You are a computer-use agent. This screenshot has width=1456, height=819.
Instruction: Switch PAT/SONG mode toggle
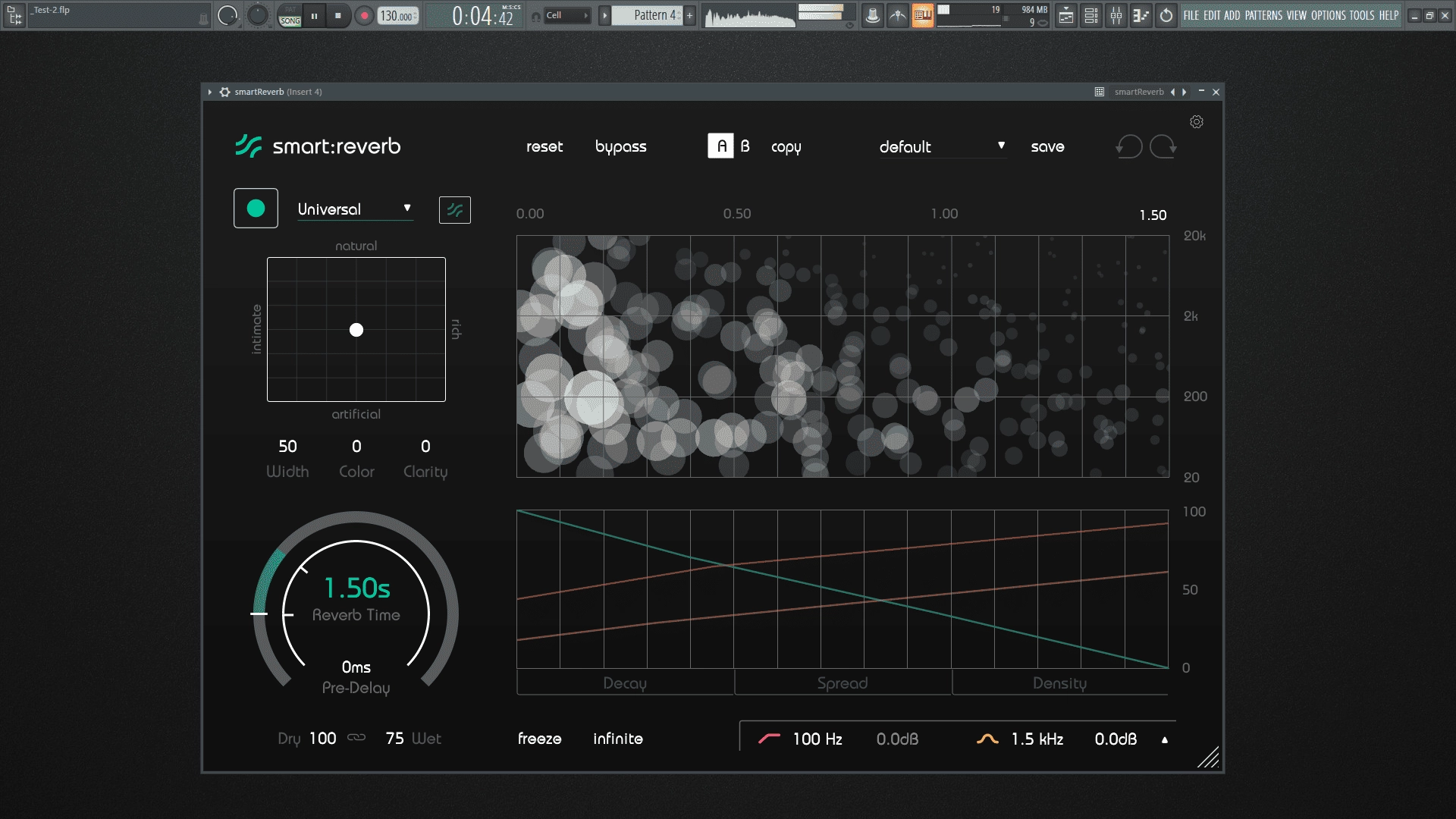[290, 15]
